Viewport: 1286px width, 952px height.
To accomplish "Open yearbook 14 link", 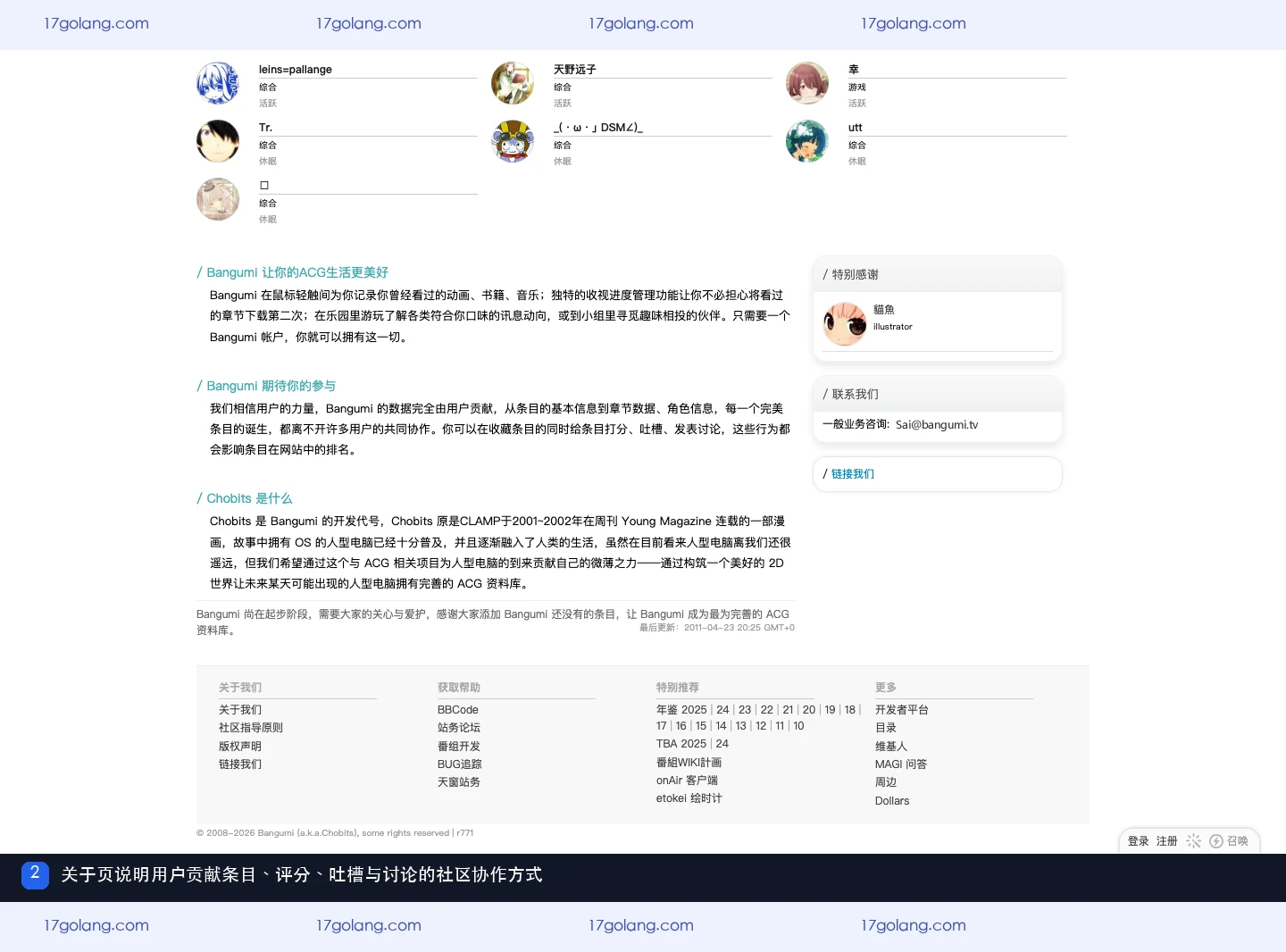I will (721, 726).
